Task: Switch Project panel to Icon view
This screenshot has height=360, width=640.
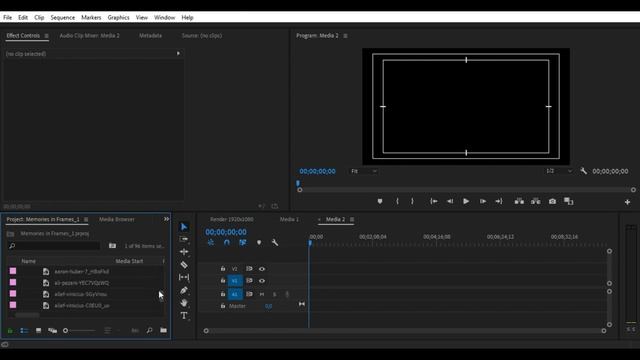Action: click(38, 330)
